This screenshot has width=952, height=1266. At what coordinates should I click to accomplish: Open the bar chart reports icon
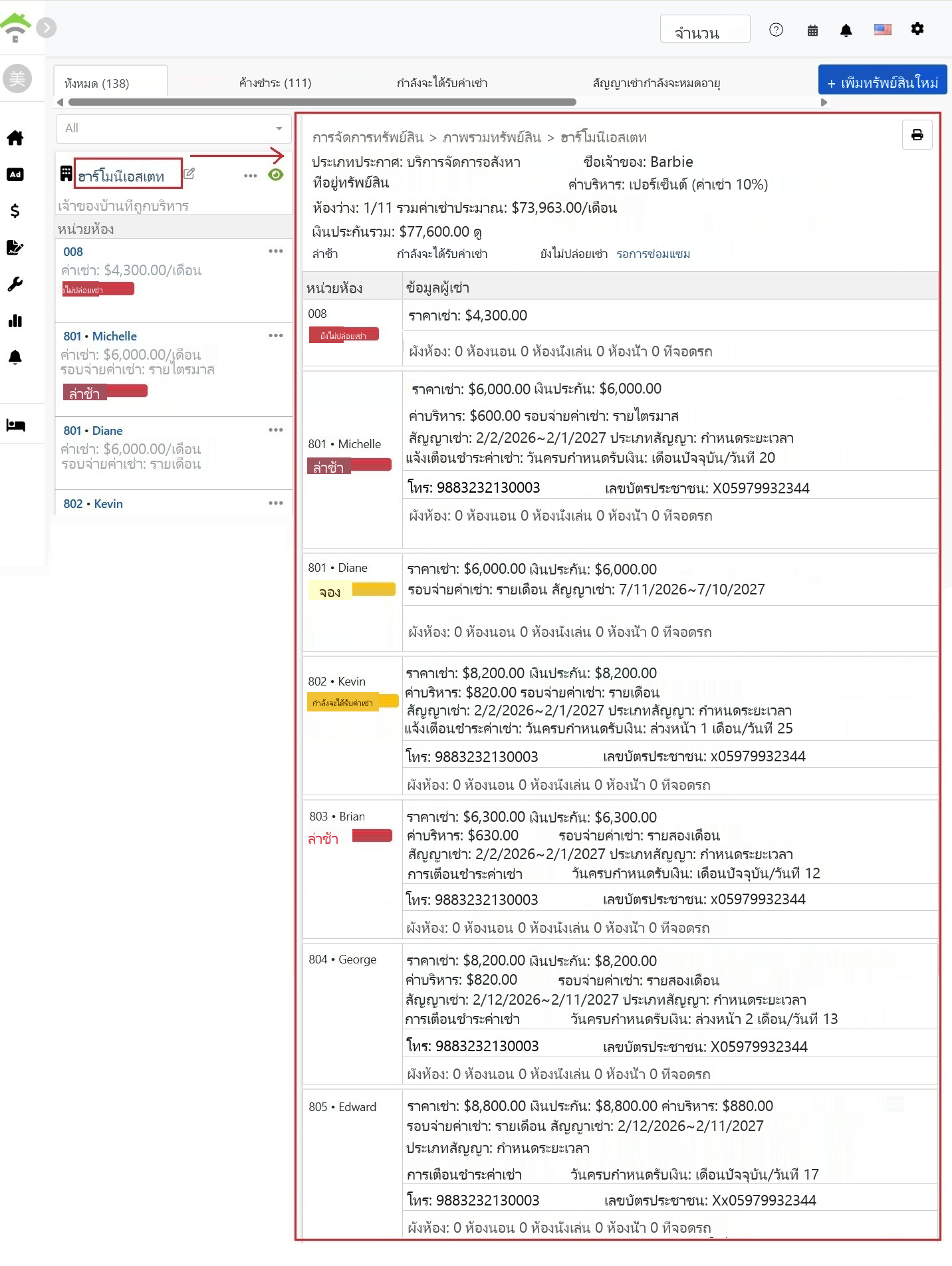pyautogui.click(x=15, y=320)
